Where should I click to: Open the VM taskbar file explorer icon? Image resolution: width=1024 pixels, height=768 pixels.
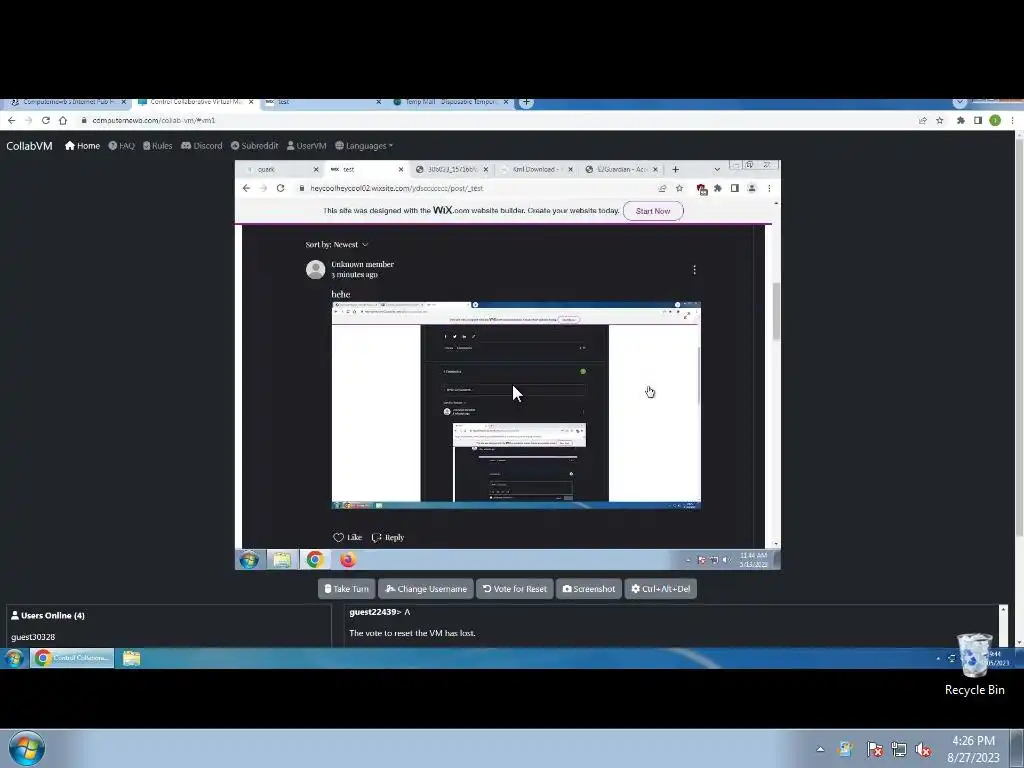click(x=282, y=560)
